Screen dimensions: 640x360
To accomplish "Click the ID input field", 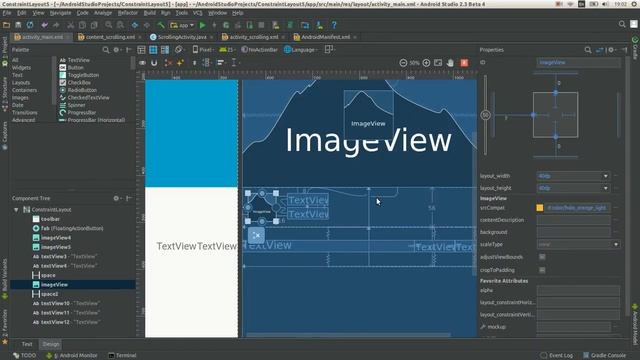I will tap(578, 62).
